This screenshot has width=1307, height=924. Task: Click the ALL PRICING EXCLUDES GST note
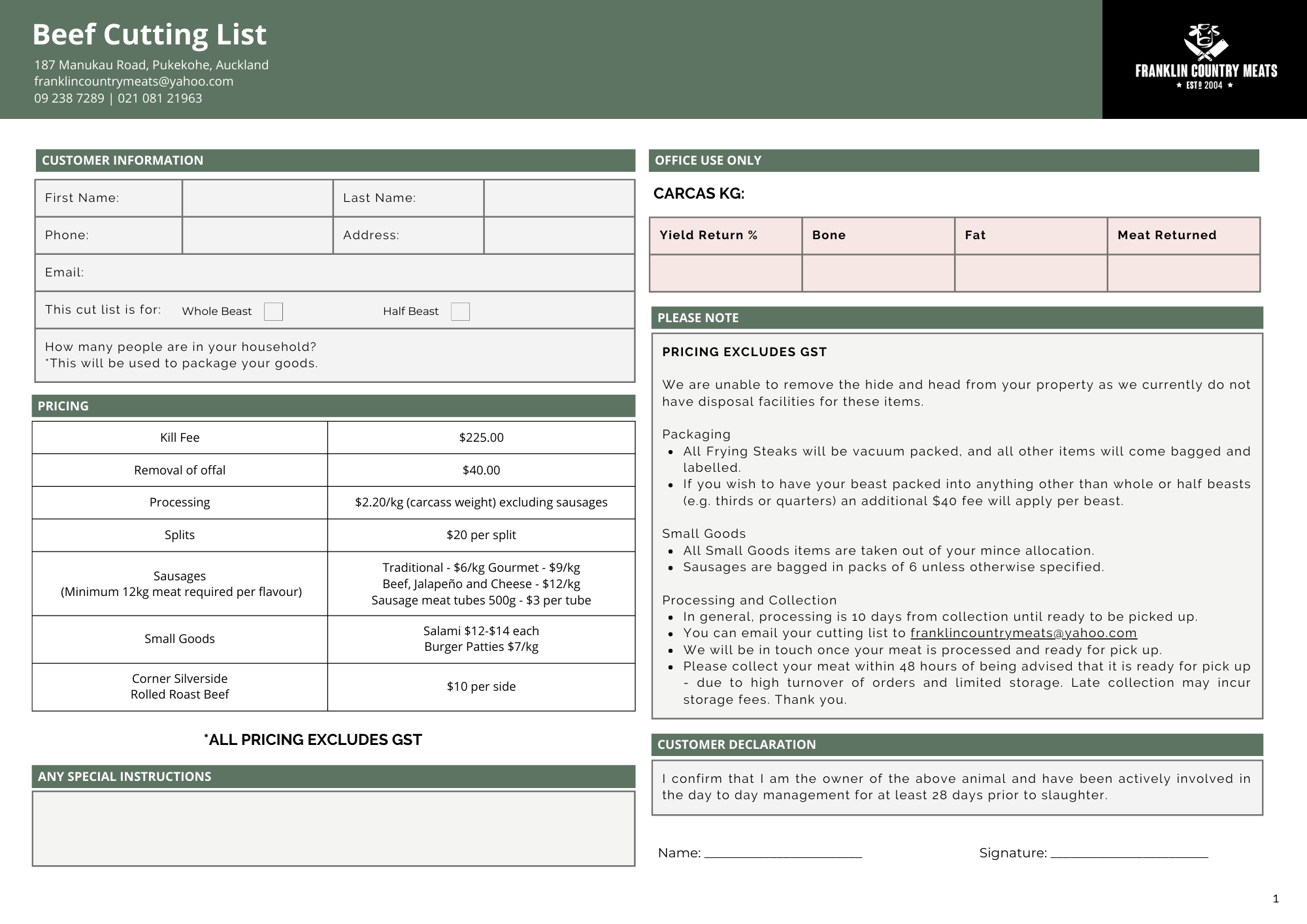(313, 740)
